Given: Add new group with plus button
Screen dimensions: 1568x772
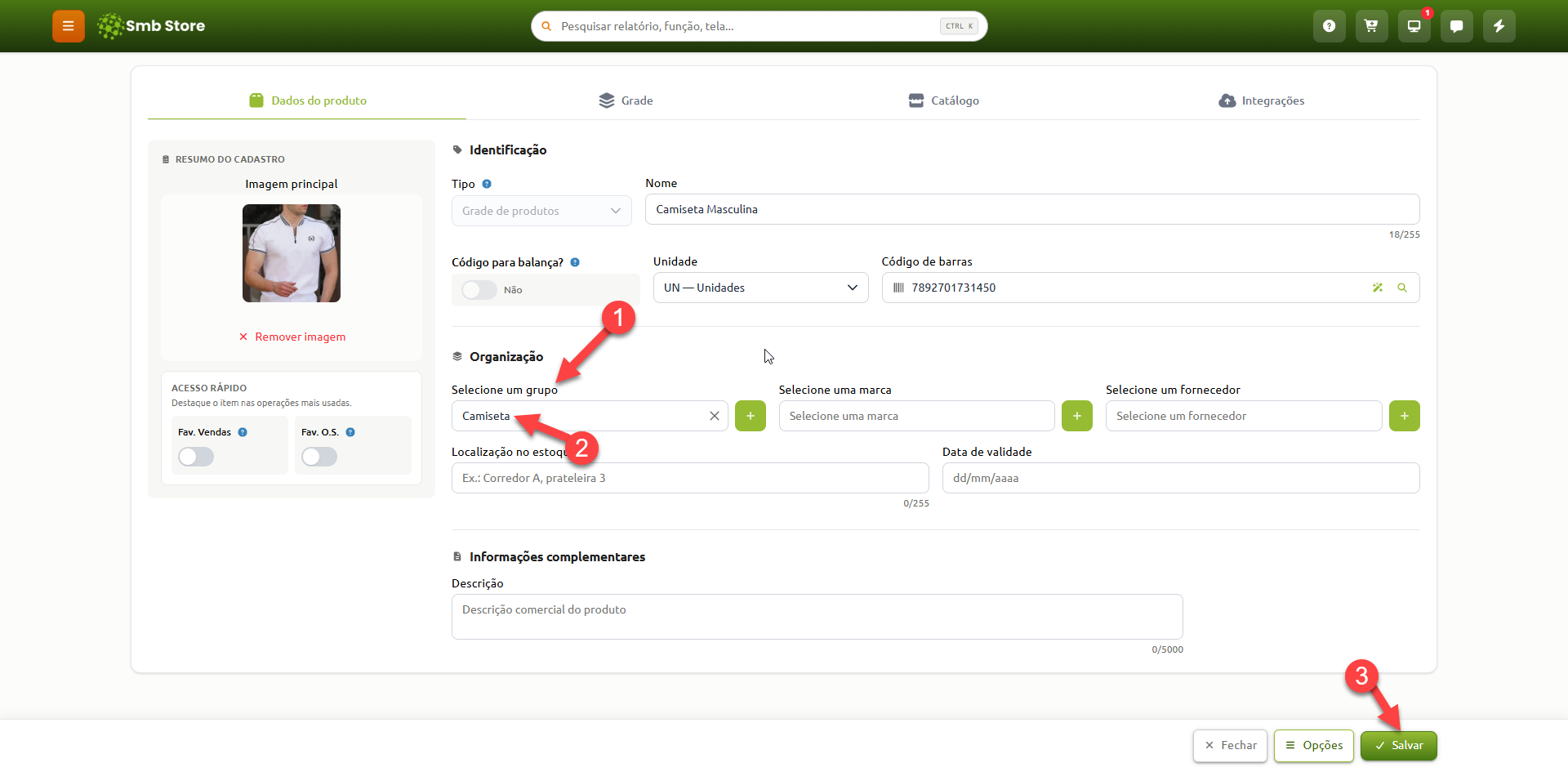Looking at the screenshot, I should tap(751, 416).
